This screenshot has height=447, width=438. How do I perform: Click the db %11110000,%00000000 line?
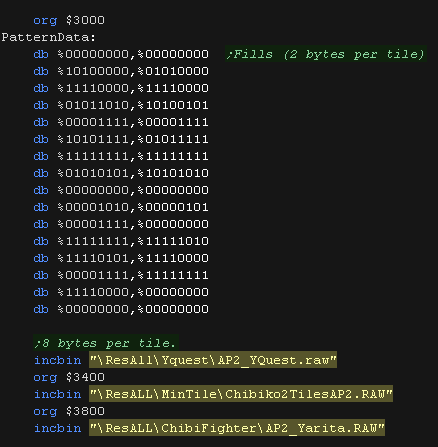pyautogui.click(x=121, y=292)
